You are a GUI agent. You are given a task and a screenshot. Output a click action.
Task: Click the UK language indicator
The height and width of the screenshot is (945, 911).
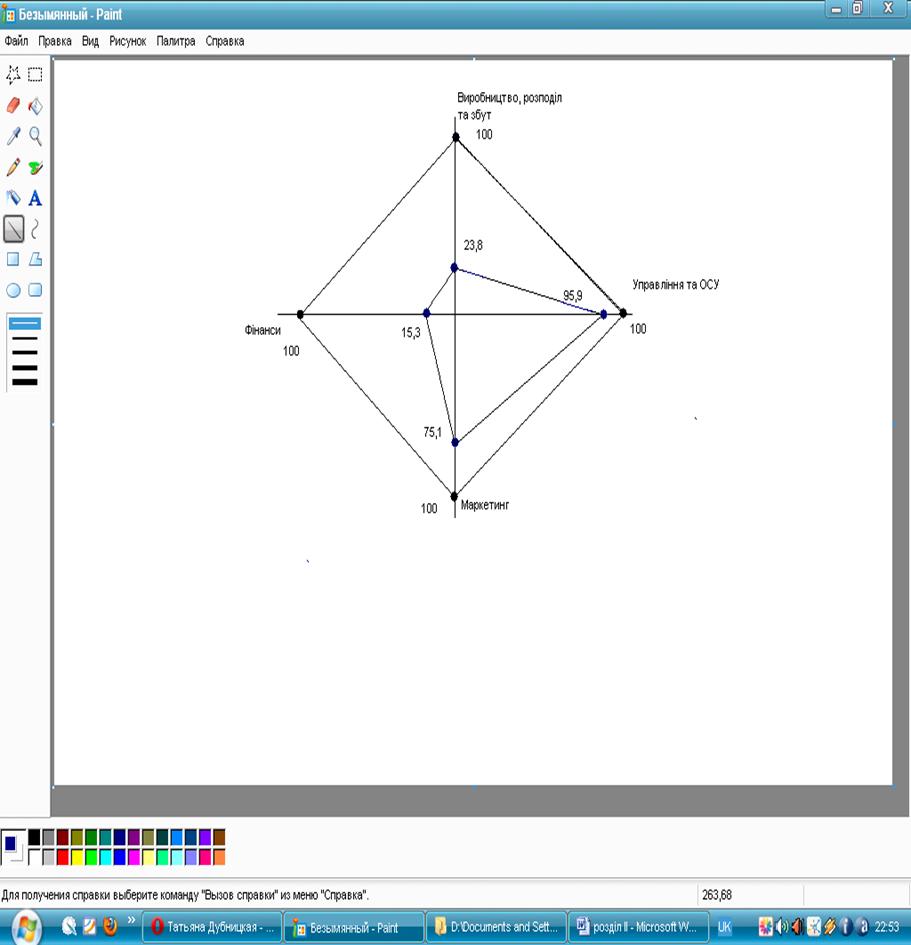pos(724,927)
